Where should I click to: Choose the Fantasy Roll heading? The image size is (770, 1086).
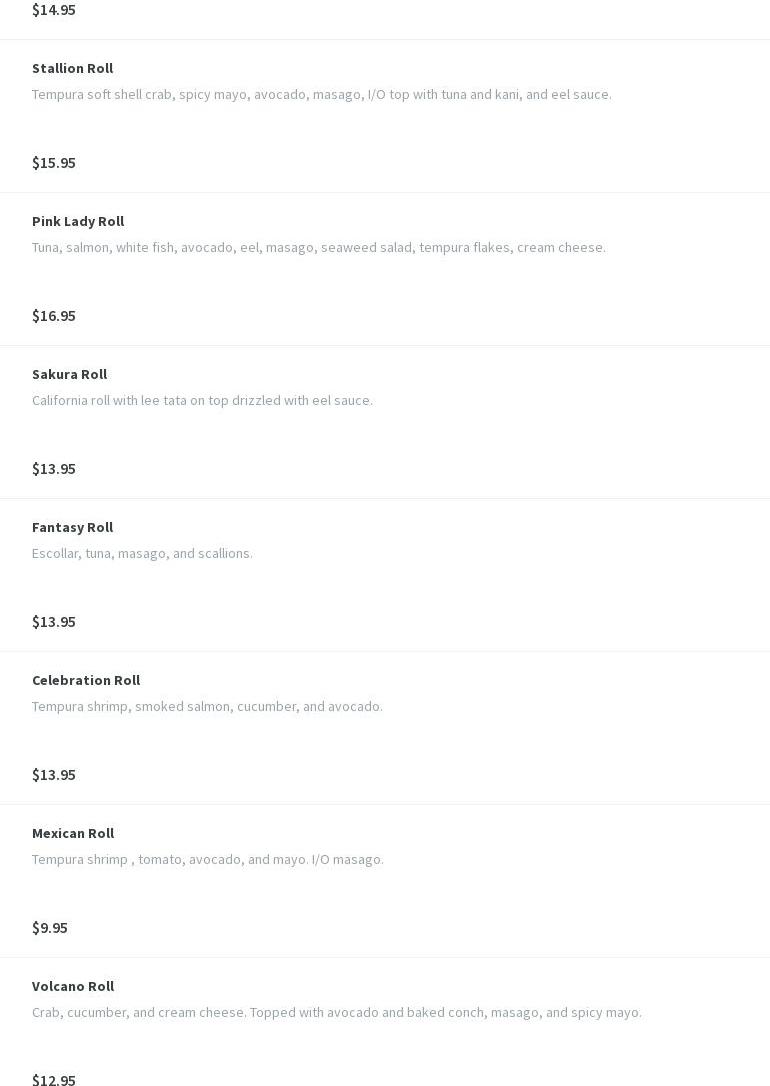point(72,527)
